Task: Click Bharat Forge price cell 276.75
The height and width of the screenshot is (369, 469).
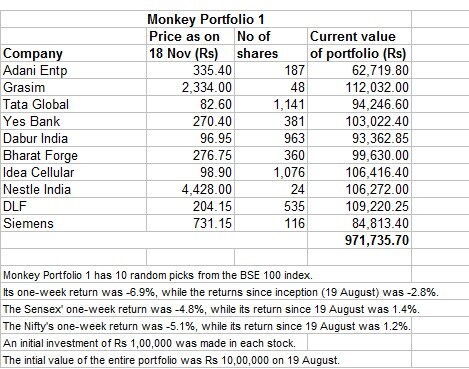Action: [x=190, y=155]
